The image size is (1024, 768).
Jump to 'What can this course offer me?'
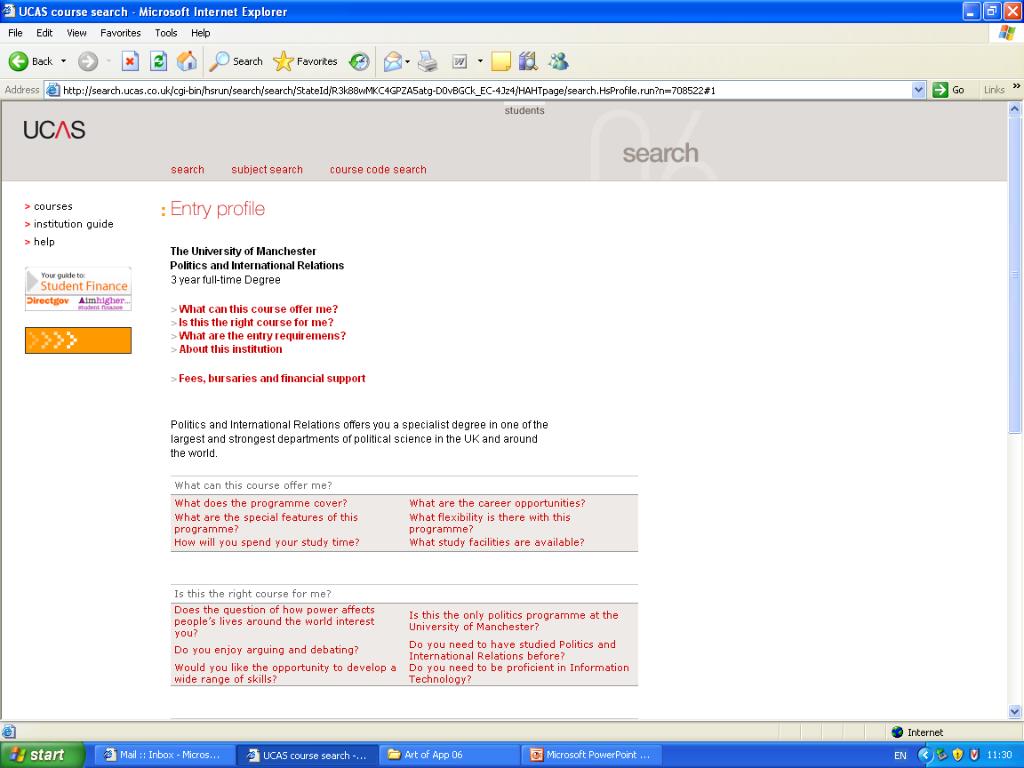[259, 309]
